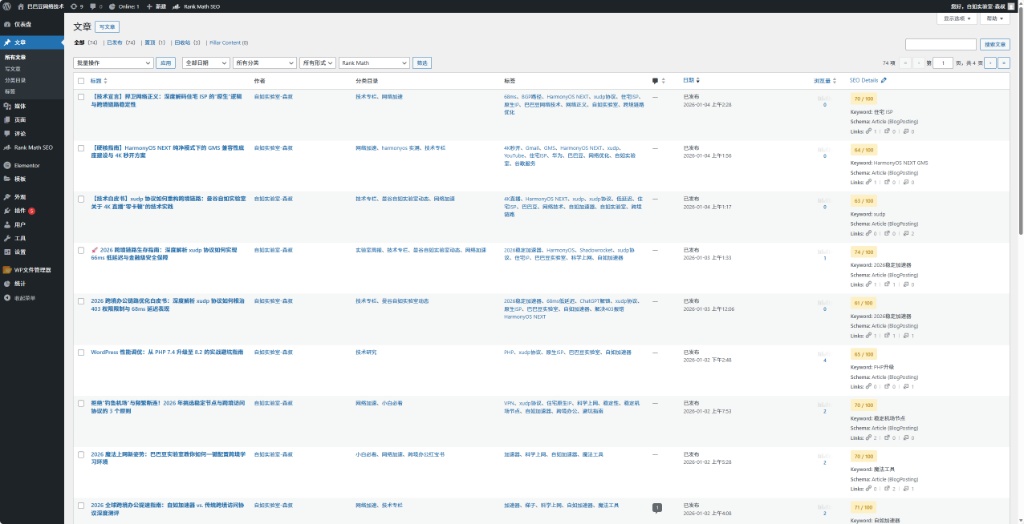Viewport: 1024px width, 524px height.
Task: Filter to 回收站 (3) trashed posts
Action: point(187,42)
